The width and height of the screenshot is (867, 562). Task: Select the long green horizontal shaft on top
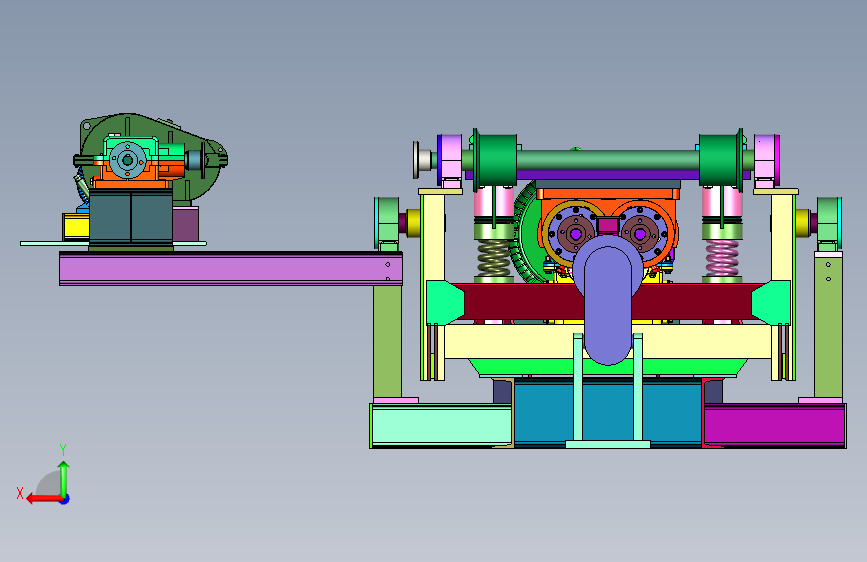pos(608,160)
